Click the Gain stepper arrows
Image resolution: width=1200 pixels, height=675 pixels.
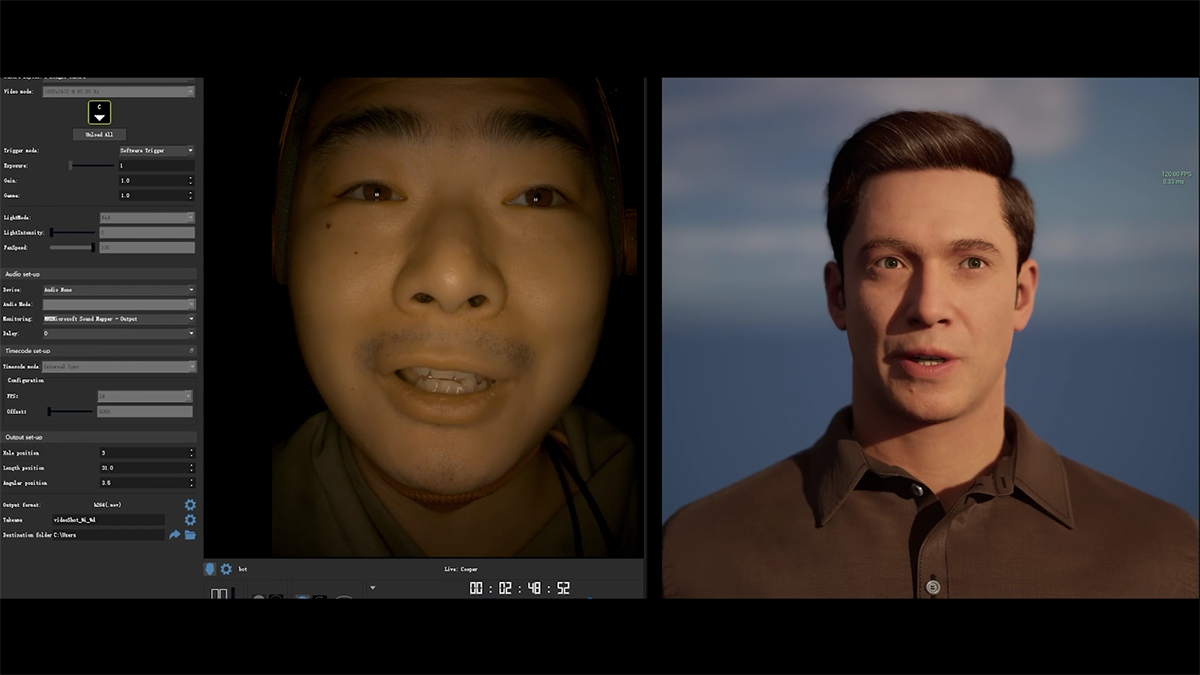tap(191, 180)
